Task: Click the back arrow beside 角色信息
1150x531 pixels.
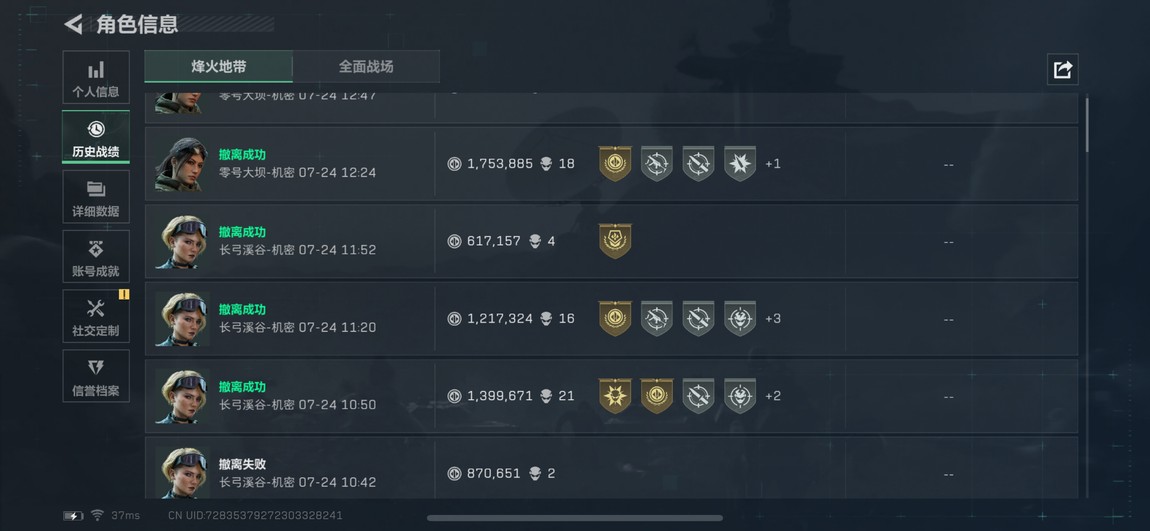Action: pos(73,24)
